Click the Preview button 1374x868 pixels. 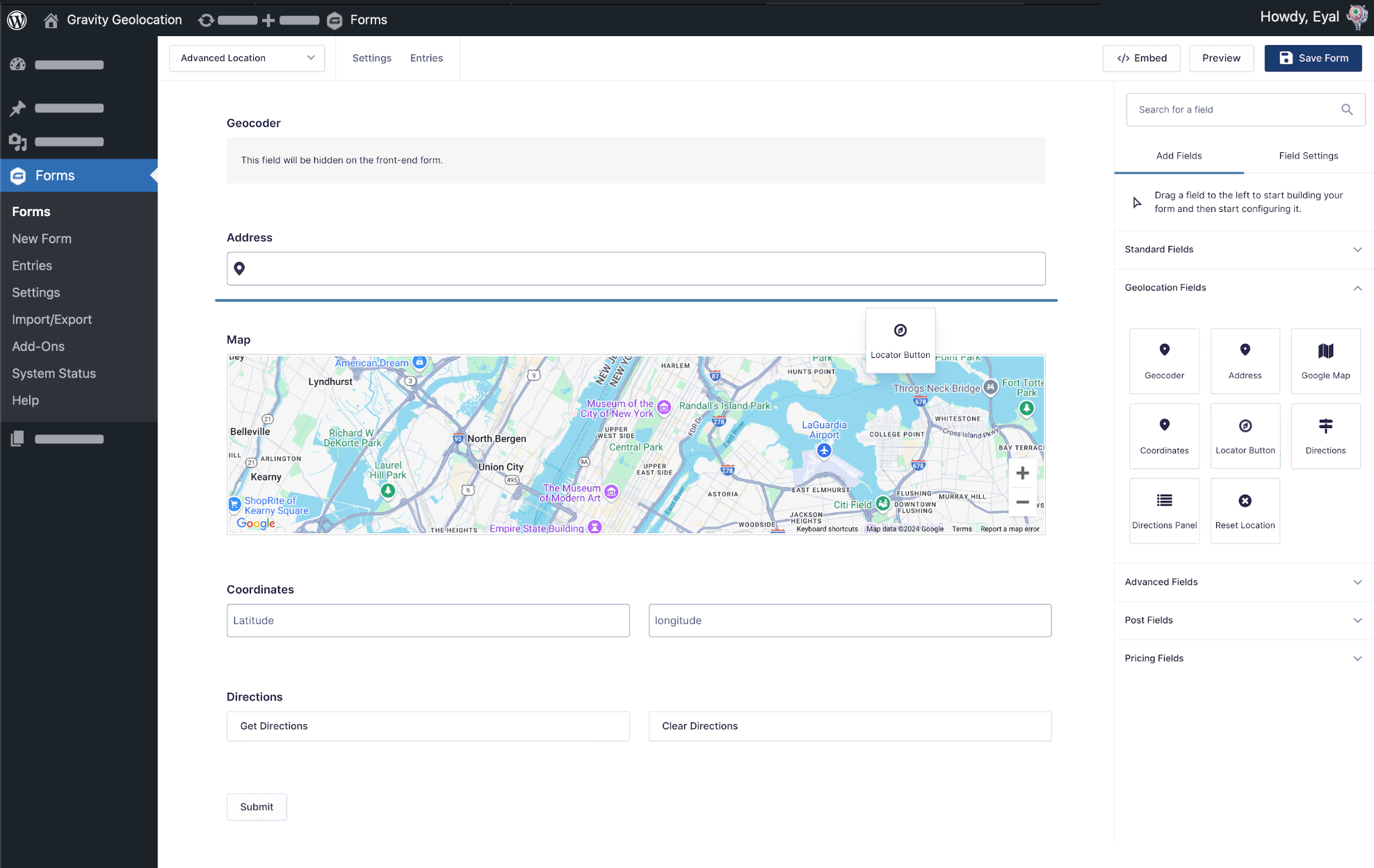[x=1221, y=58]
